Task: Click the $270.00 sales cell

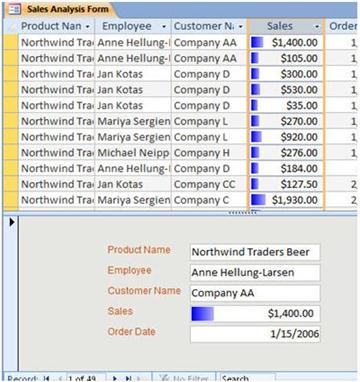Action: click(286, 121)
